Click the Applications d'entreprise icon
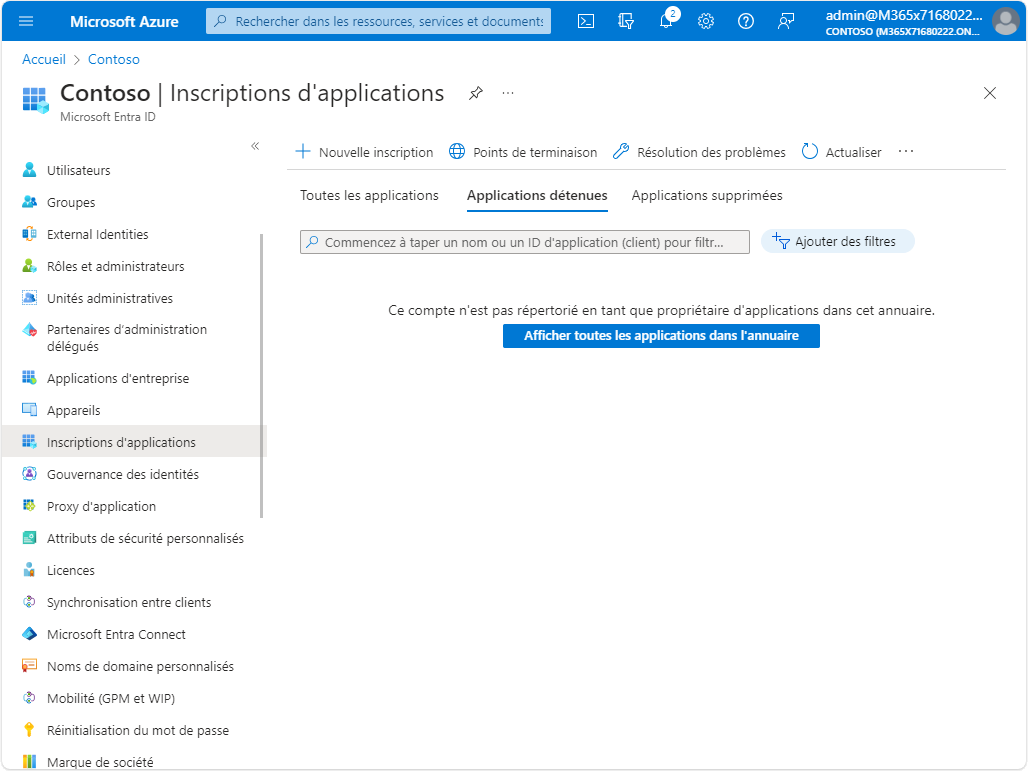This screenshot has width=1028, height=771. tap(30, 378)
